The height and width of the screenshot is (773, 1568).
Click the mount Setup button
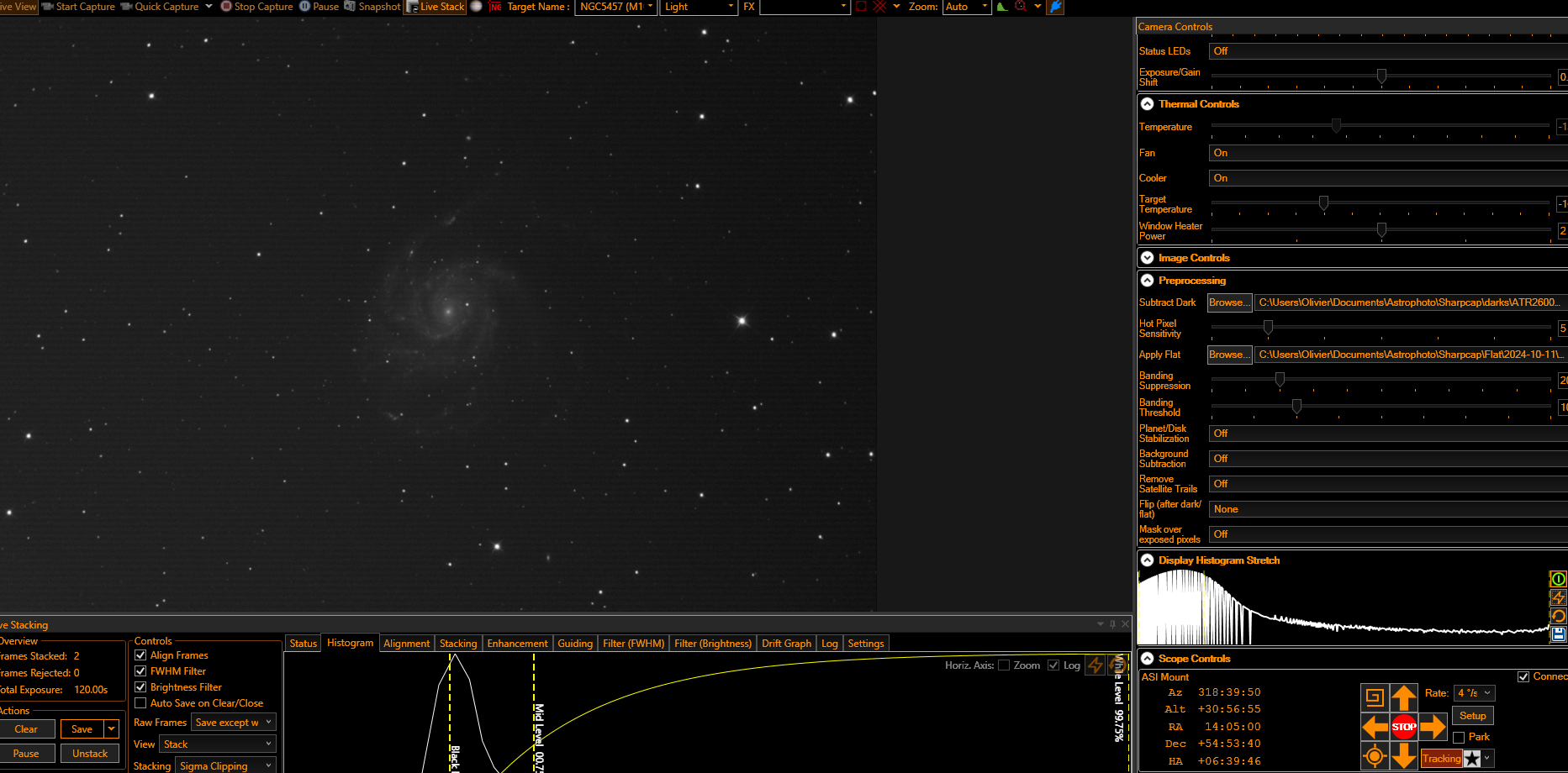(x=1473, y=716)
